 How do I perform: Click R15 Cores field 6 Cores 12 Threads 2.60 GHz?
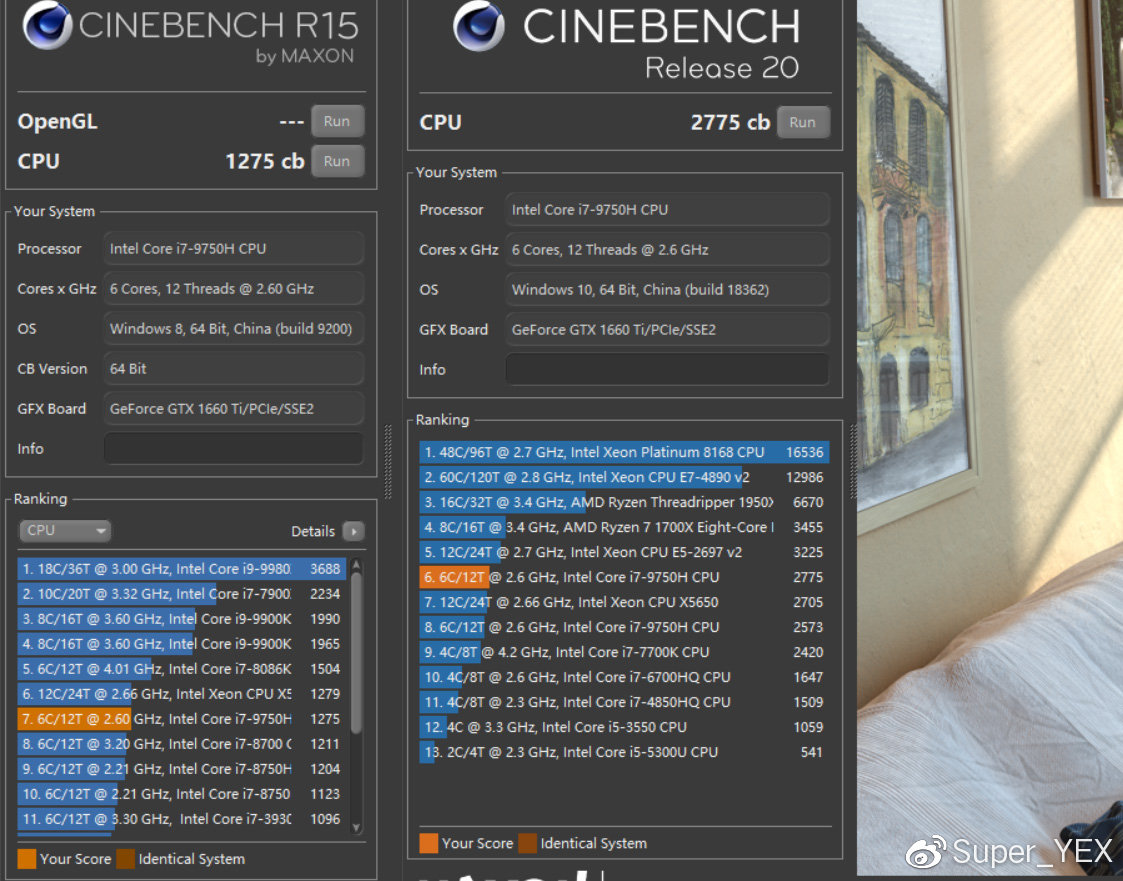pyautogui.click(x=233, y=289)
